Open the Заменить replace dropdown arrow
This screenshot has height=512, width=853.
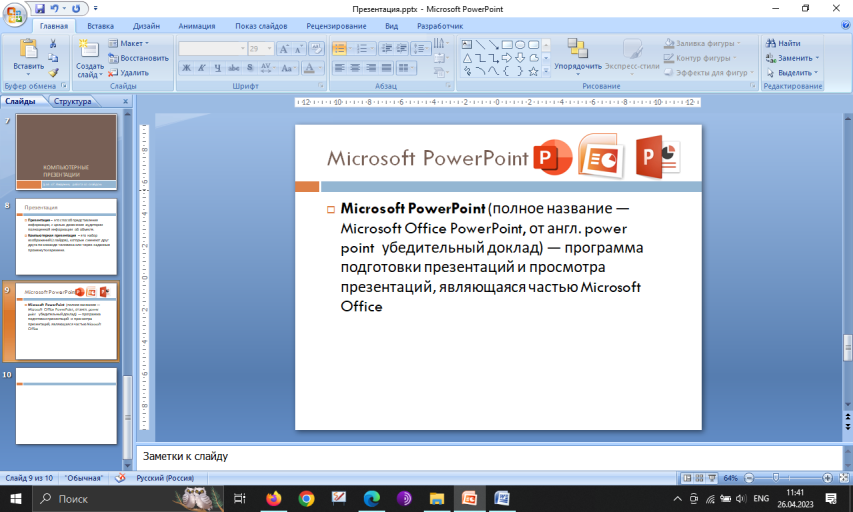[817, 58]
